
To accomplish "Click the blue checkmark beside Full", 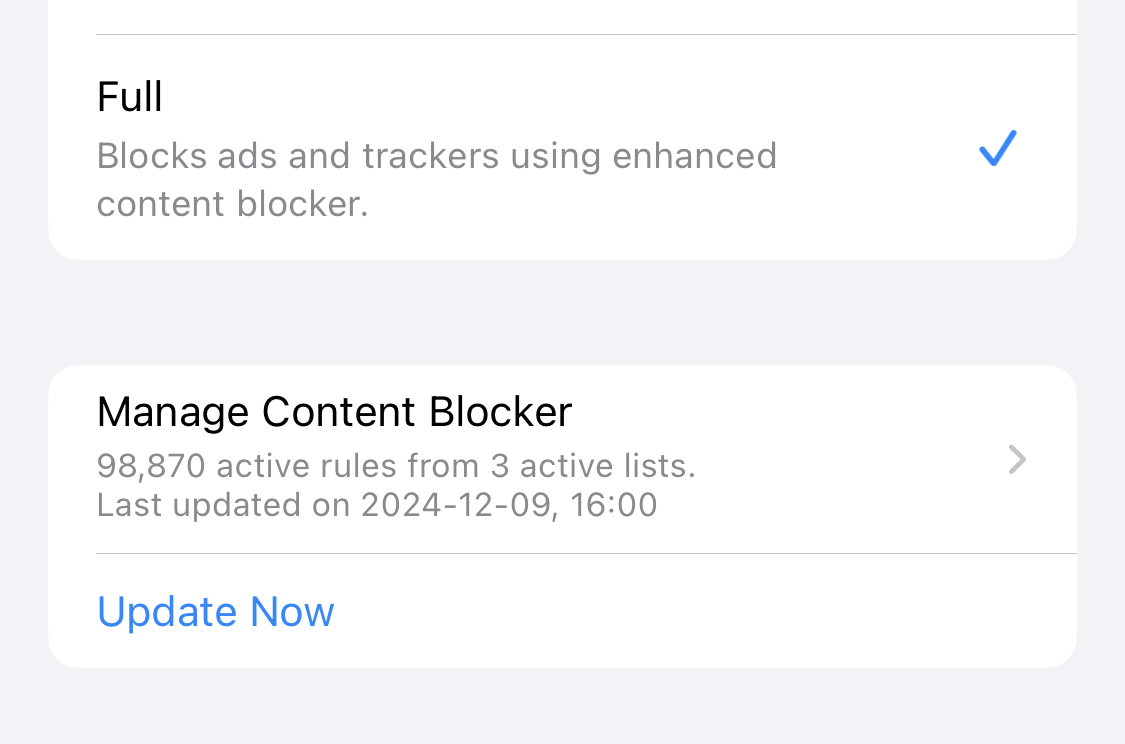I will click(997, 149).
